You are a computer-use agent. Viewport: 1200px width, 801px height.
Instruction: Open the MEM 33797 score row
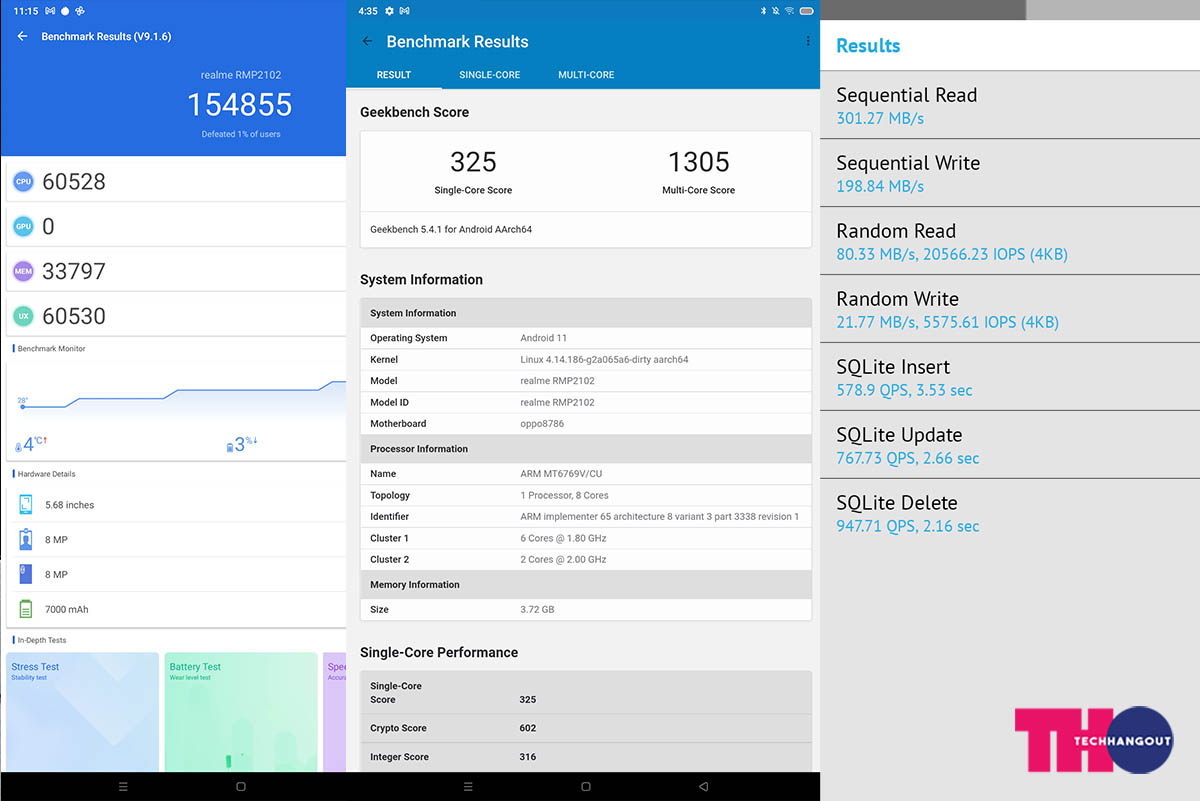pyautogui.click(x=174, y=271)
